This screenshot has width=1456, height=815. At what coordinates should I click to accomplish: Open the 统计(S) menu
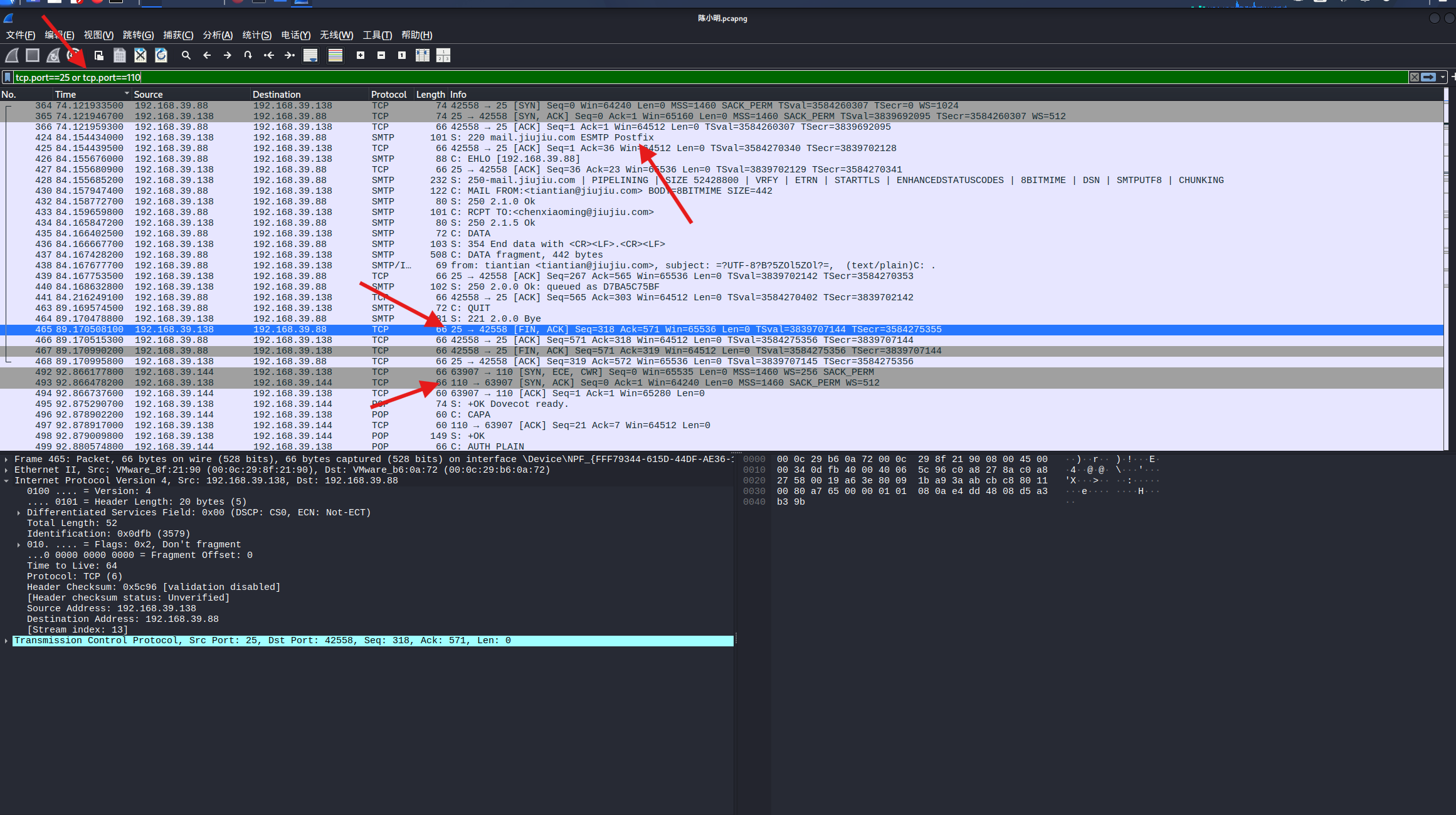pos(257,35)
